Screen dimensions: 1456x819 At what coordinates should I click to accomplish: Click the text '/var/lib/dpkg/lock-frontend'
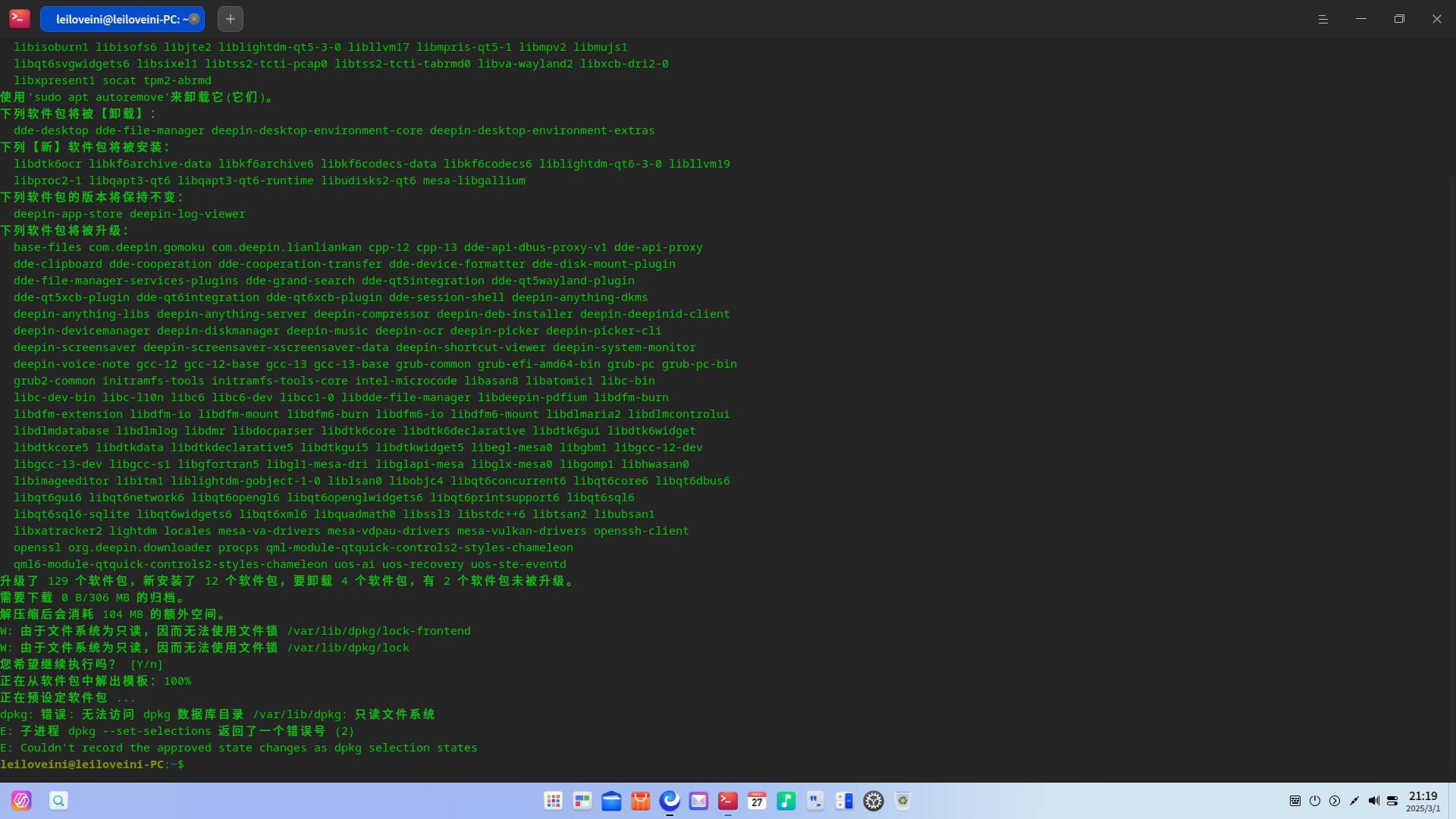pyautogui.click(x=378, y=631)
